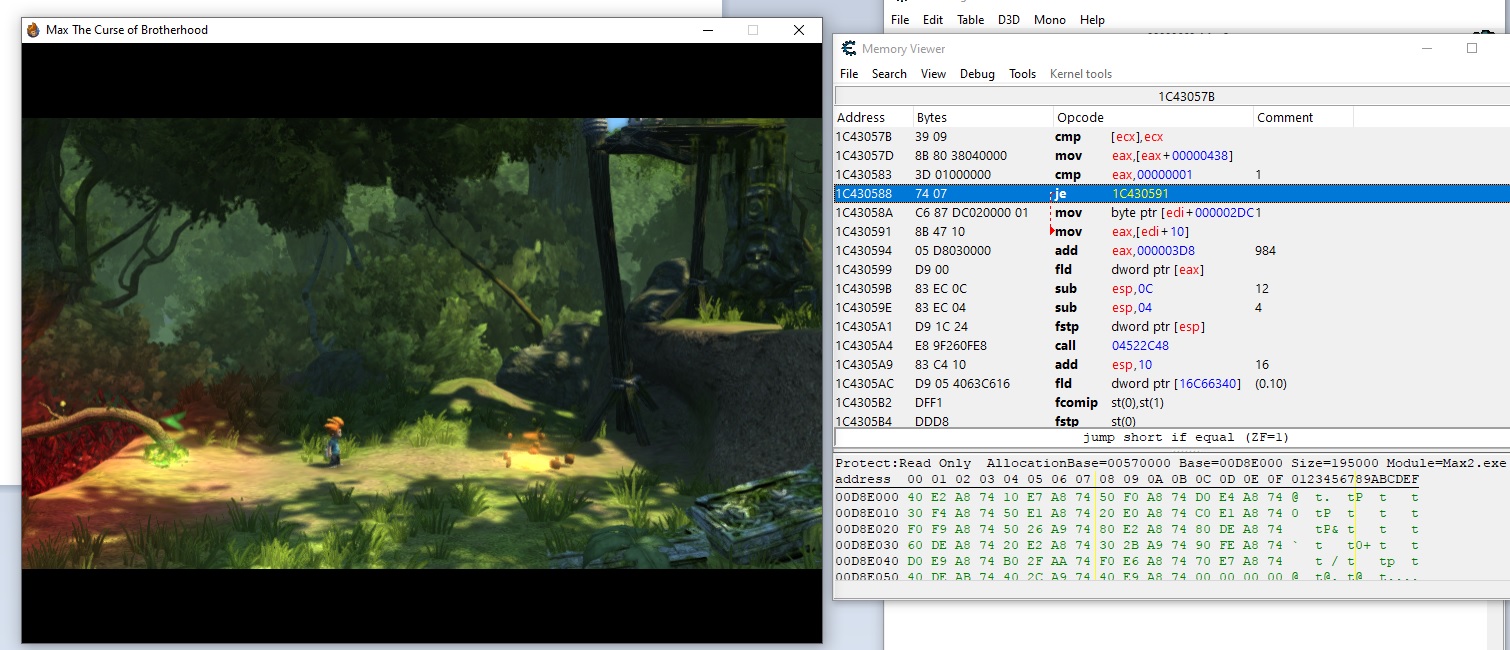Open the Tools menu in Memory Viewer
The height and width of the screenshot is (650, 1510).
1022,74
